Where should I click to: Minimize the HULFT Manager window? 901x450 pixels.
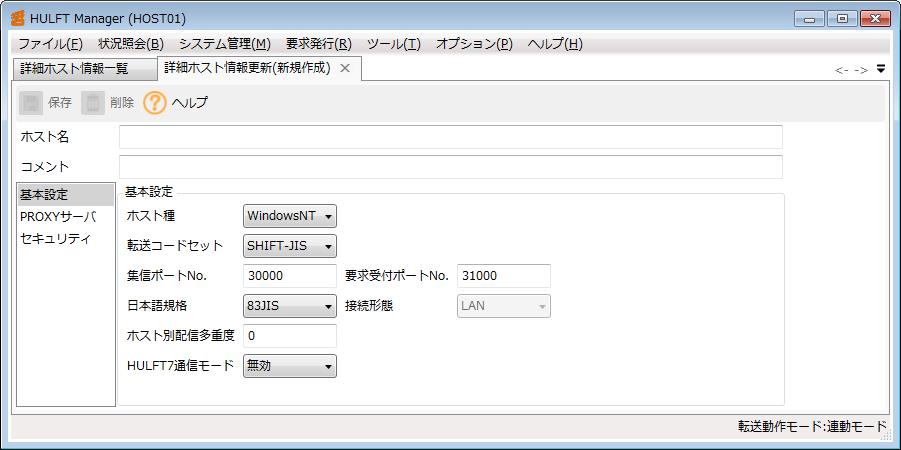(x=810, y=19)
